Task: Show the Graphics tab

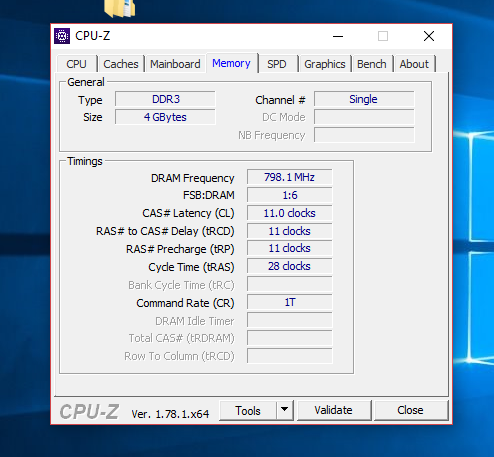Action: click(325, 64)
